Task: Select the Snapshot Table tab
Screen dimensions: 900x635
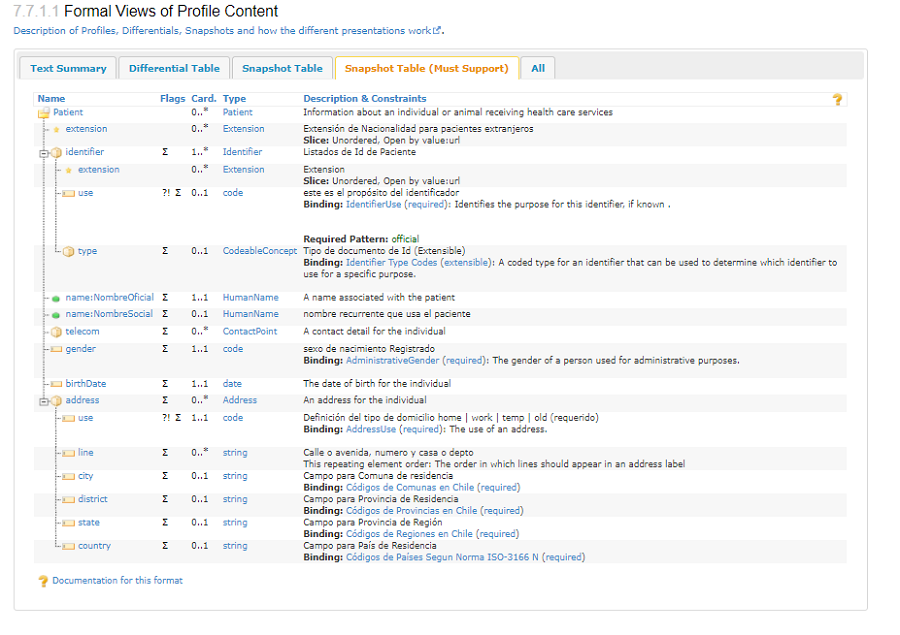Action: (282, 68)
